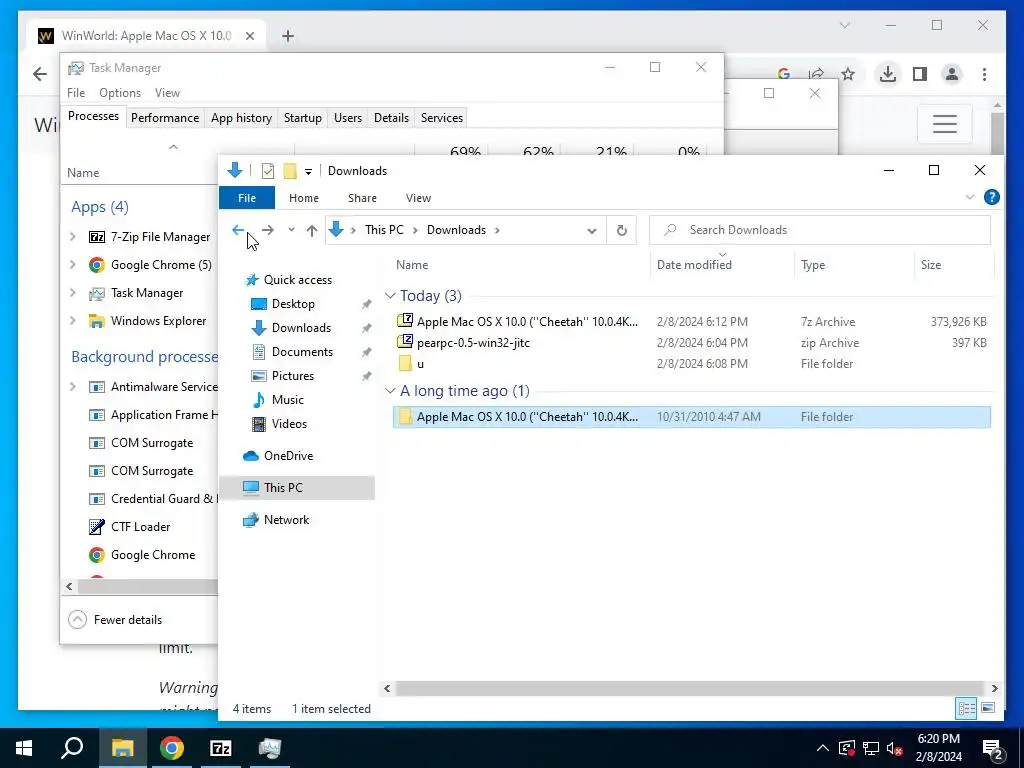The width and height of the screenshot is (1024, 768).
Task: Open WinWorld hamburger menu
Action: [x=944, y=123]
